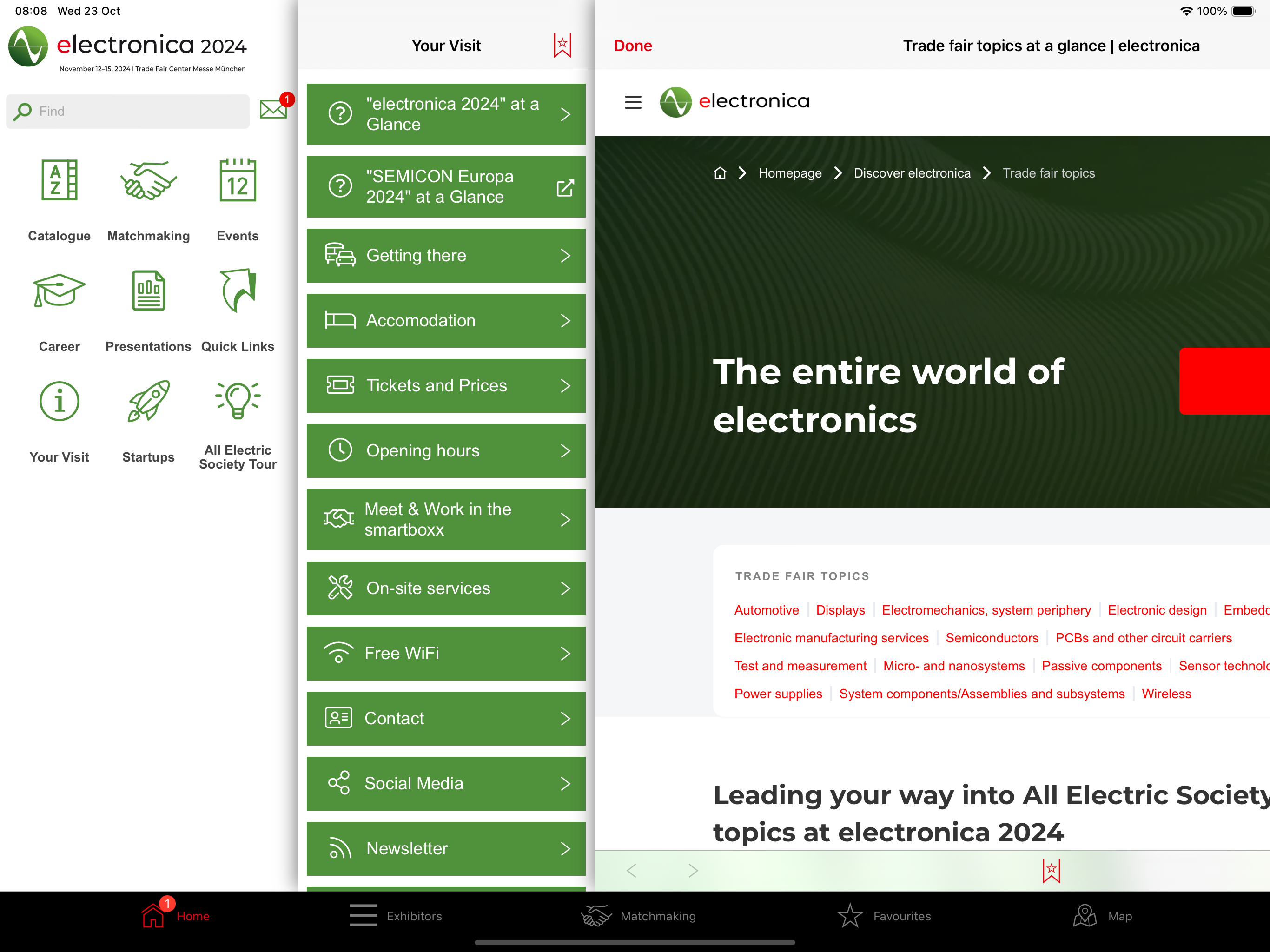Open the Catalogue A-Z icon
1270x952 pixels.
pyautogui.click(x=59, y=180)
